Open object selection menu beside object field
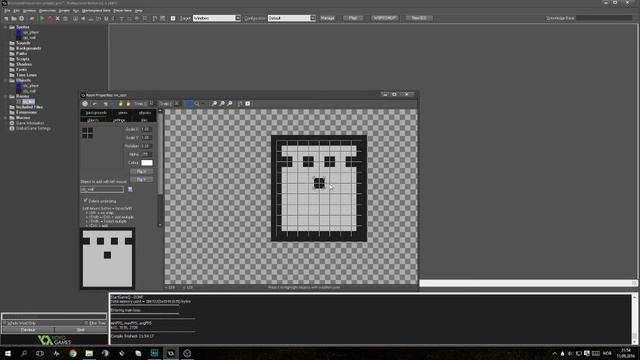Image resolution: width=640 pixels, height=360 pixels. click(x=130, y=189)
